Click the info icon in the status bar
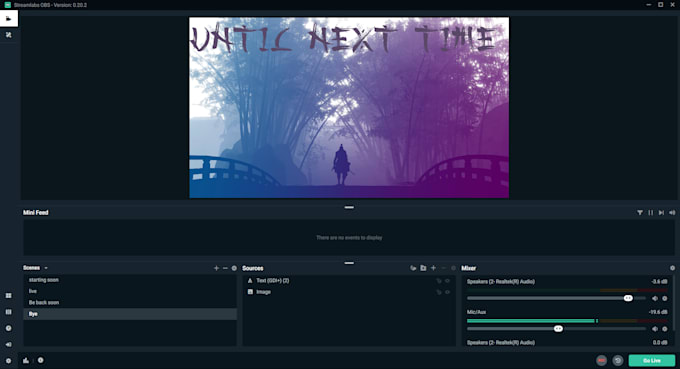The width and height of the screenshot is (680, 369). 40,360
